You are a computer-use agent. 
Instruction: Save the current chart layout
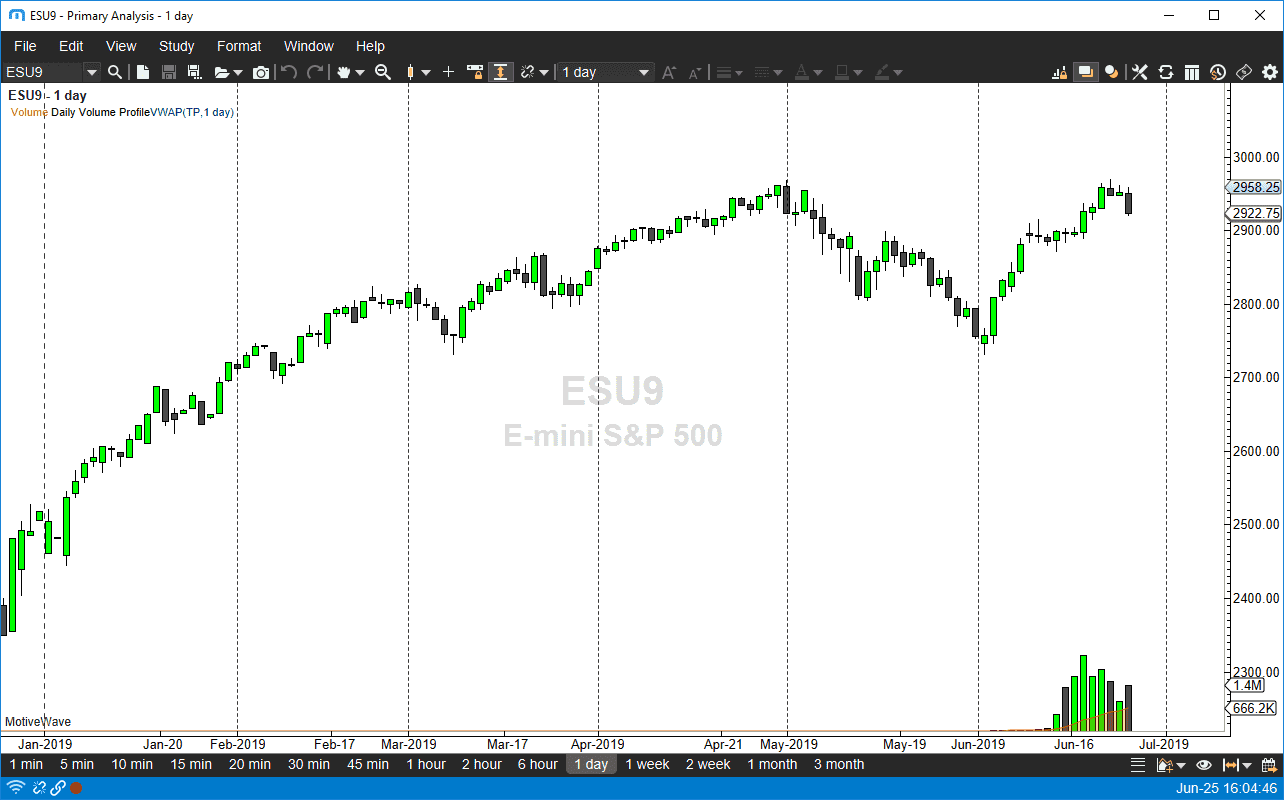[169, 72]
